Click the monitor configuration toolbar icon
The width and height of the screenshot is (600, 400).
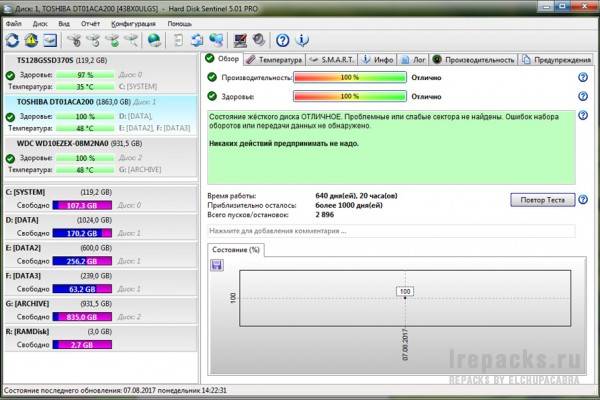240,40
